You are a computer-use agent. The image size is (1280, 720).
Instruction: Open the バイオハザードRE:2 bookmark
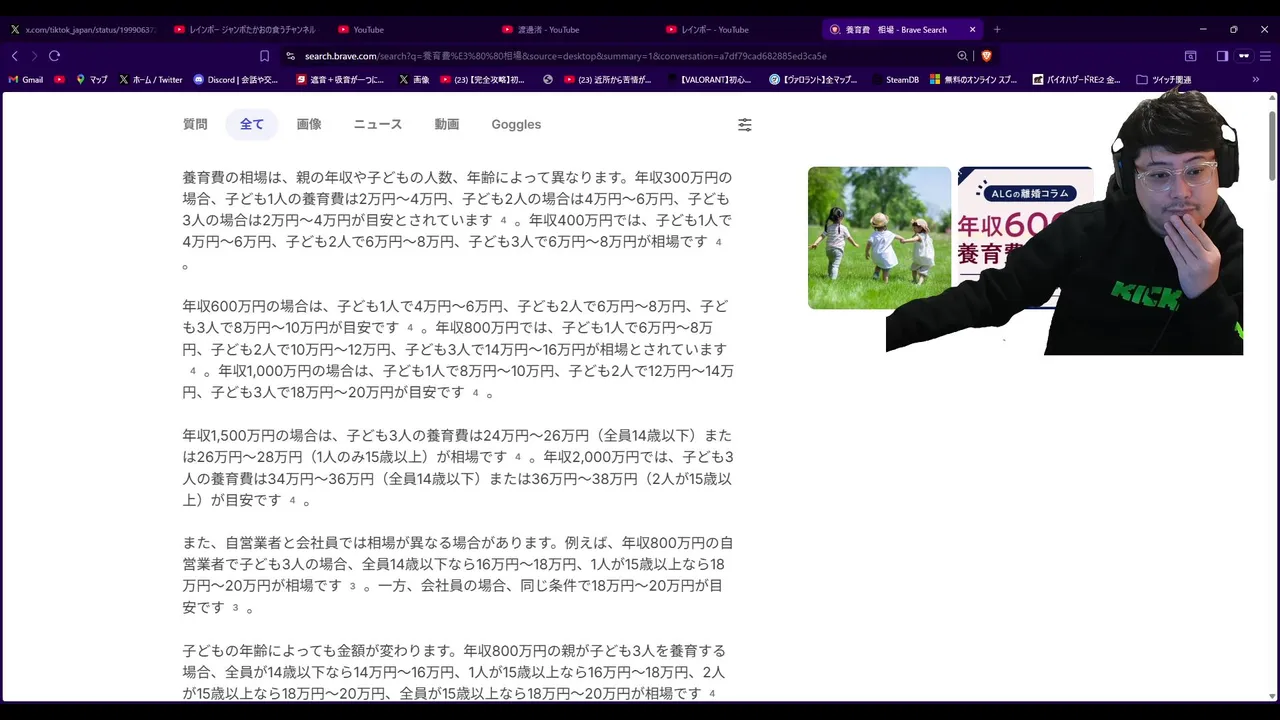(1077, 79)
